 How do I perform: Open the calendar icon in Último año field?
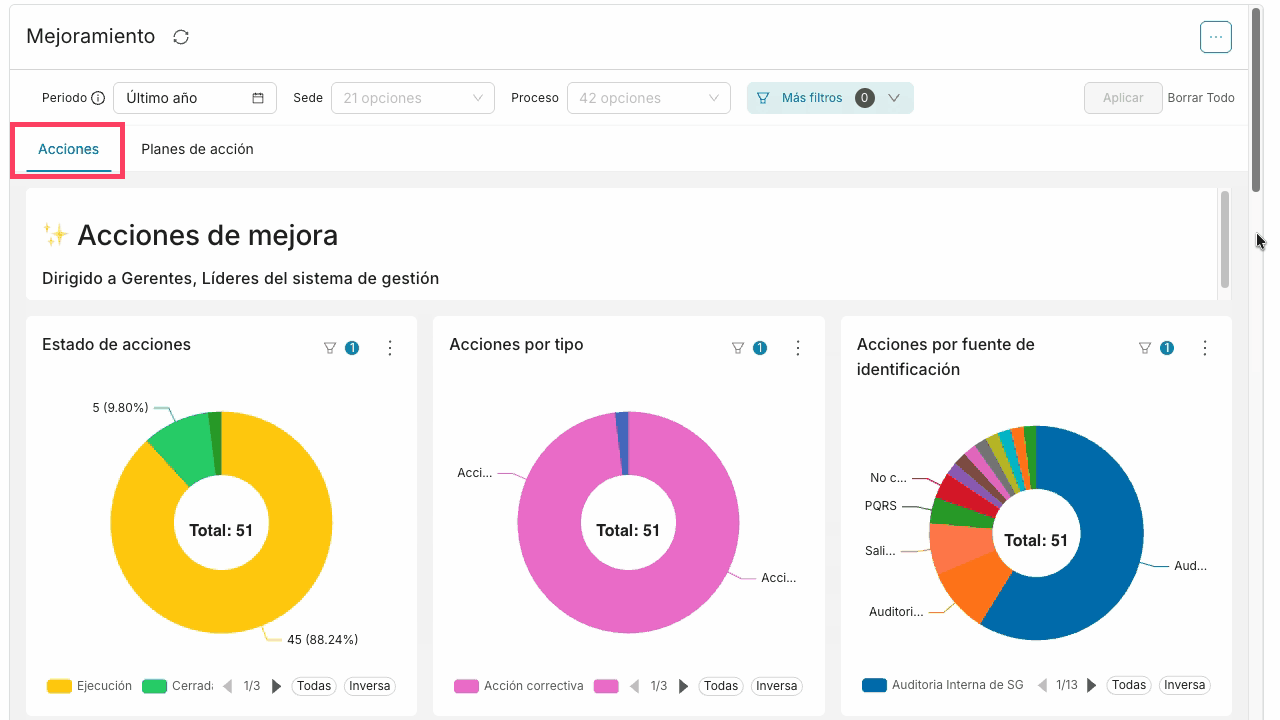click(x=258, y=98)
